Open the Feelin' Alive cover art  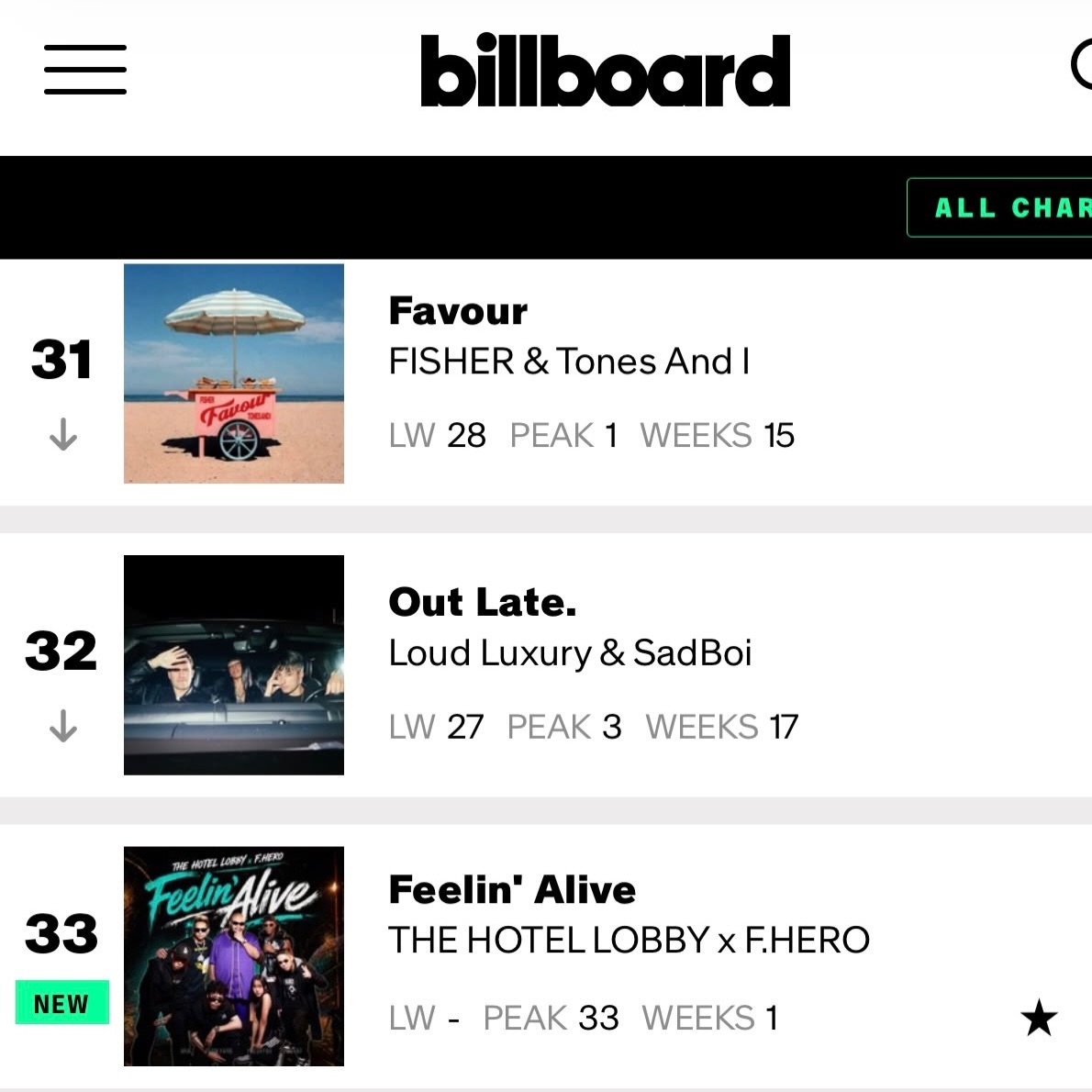coord(234,956)
